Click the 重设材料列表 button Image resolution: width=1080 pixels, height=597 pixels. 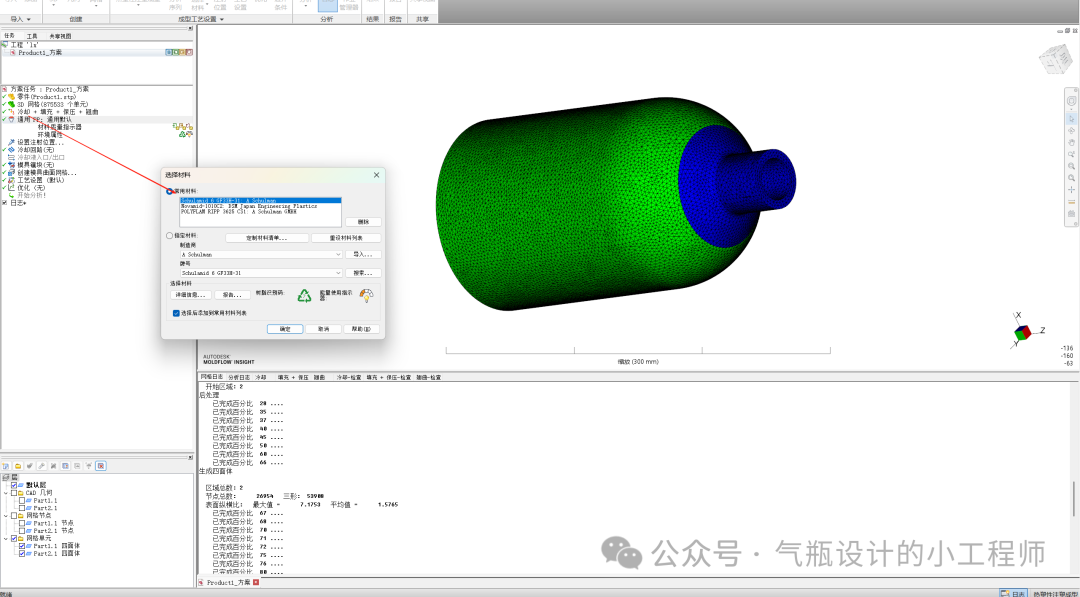coord(346,238)
